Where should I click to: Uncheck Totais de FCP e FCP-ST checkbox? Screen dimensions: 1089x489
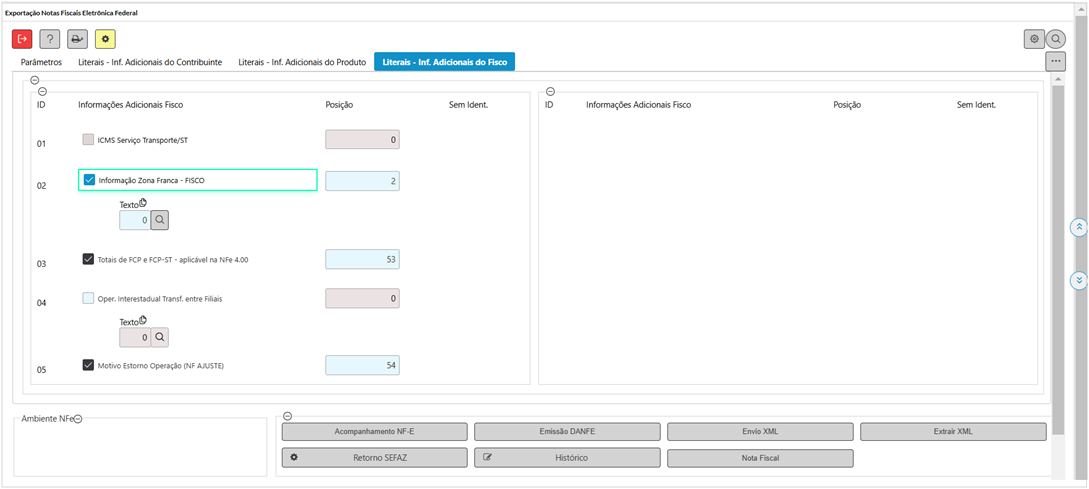point(89,259)
